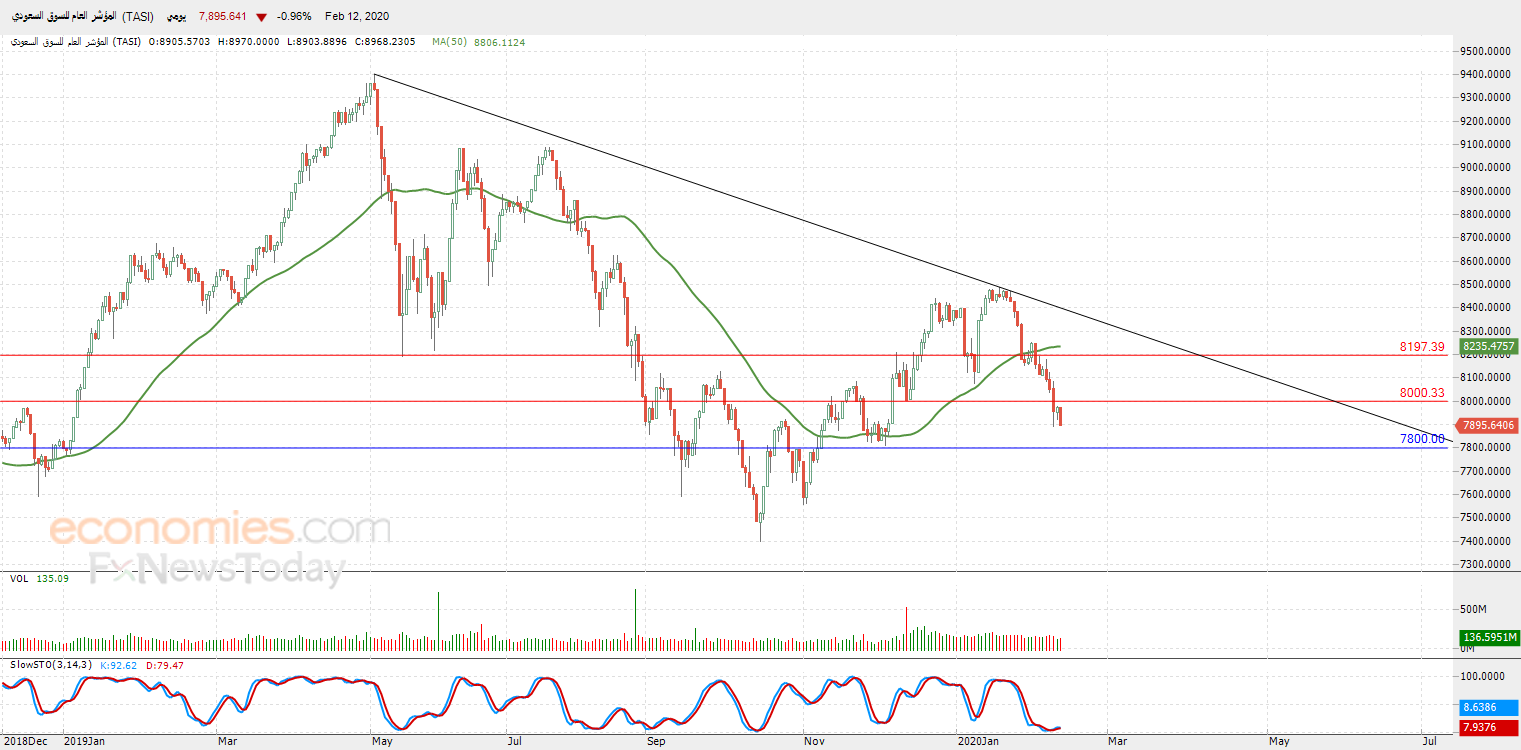
Task: Click the H:8970.0000 high value
Action: [x=250, y=42]
